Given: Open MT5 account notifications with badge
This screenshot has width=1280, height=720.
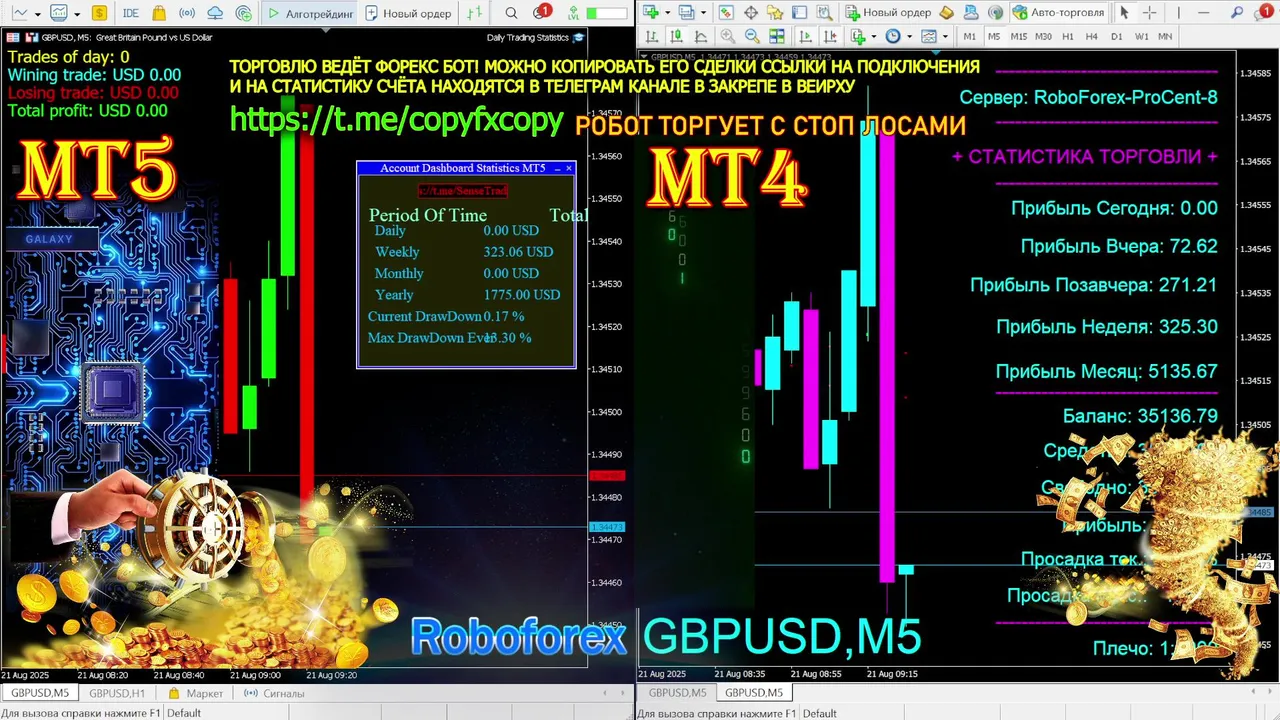Looking at the screenshot, I should pyautogui.click(x=541, y=12).
